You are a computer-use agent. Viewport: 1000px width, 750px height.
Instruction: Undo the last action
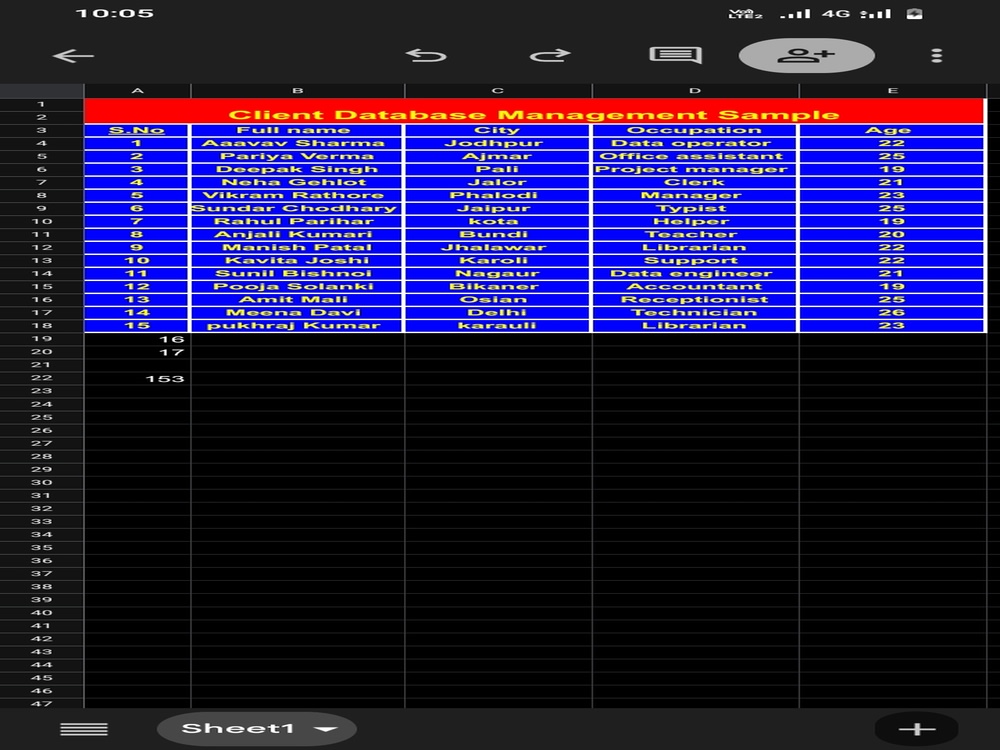point(426,55)
